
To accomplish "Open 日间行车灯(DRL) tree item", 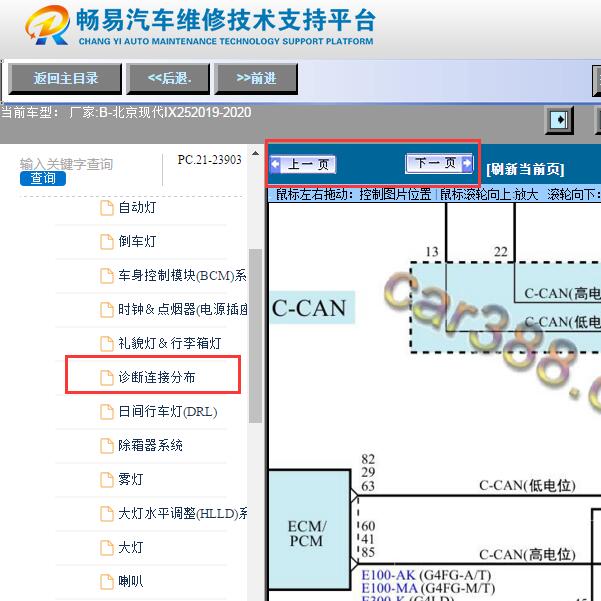I will pyautogui.click(x=167, y=412).
